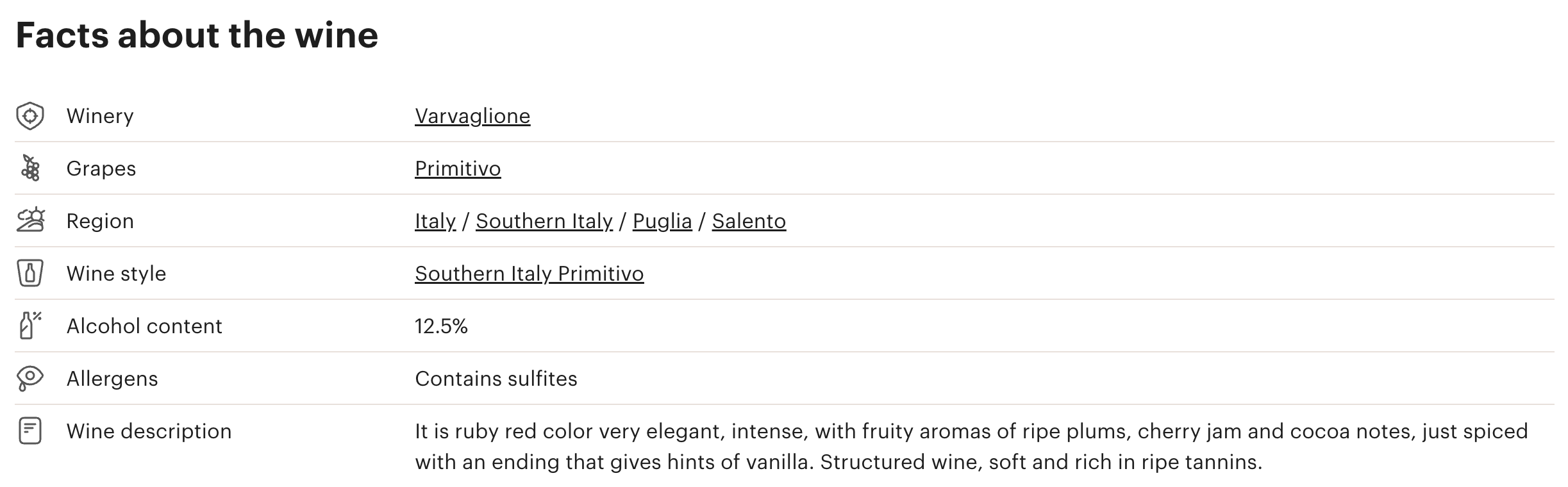Click the Grapes cluster icon
Image resolution: width=1568 pixels, height=487 pixels.
click(x=30, y=169)
